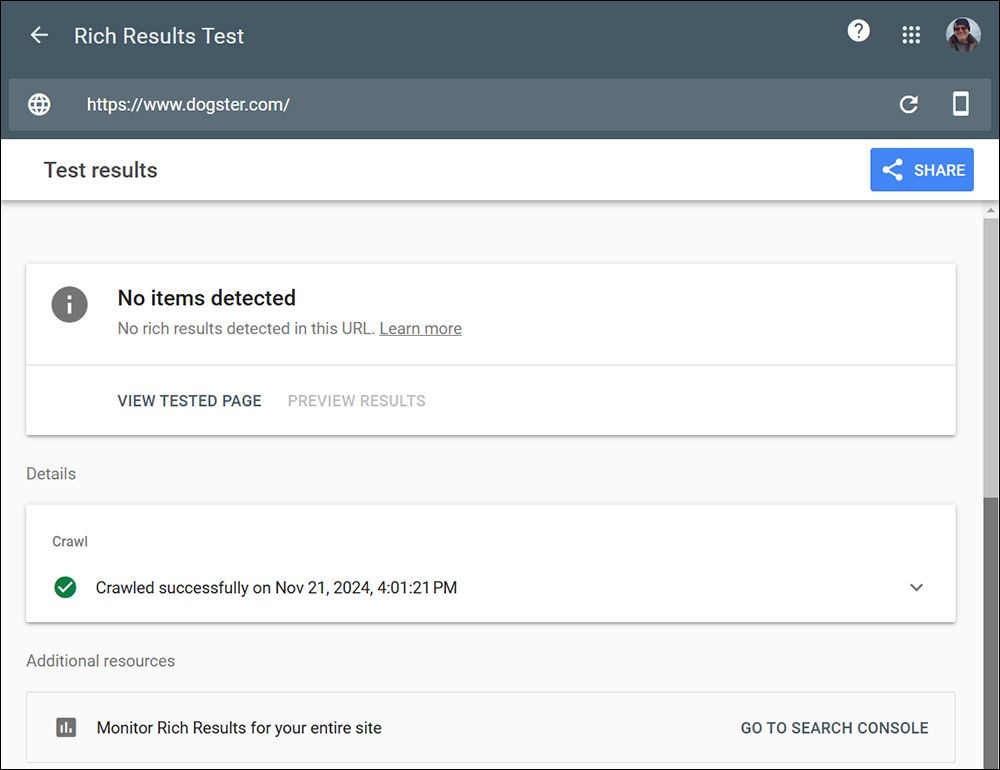Screen dimensions: 1000x770
Task: Click the info icon beside No items detected
Action: click(x=70, y=304)
